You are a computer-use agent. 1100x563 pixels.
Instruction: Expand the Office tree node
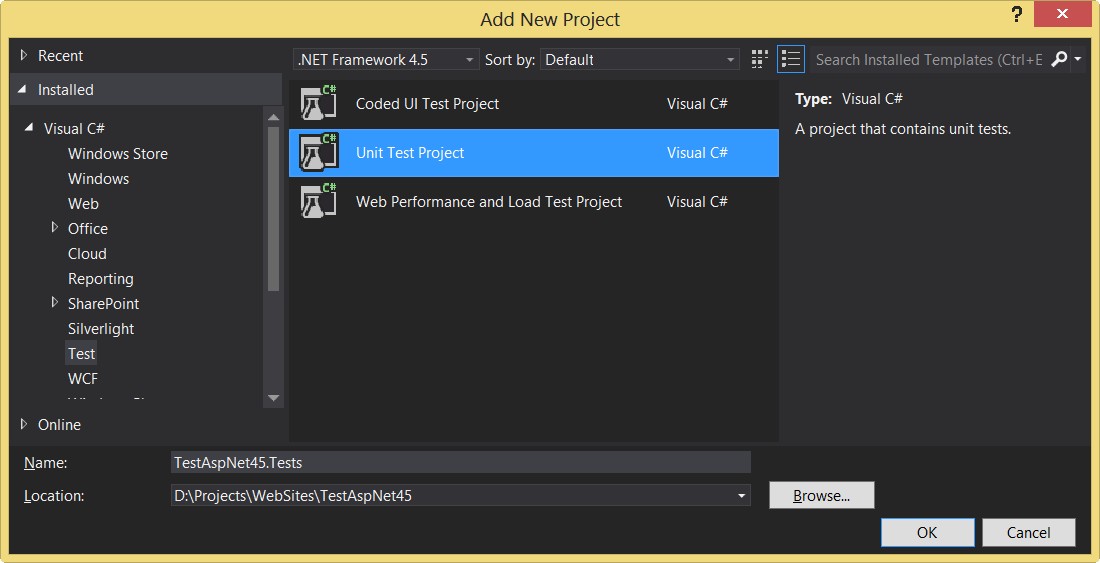55,228
